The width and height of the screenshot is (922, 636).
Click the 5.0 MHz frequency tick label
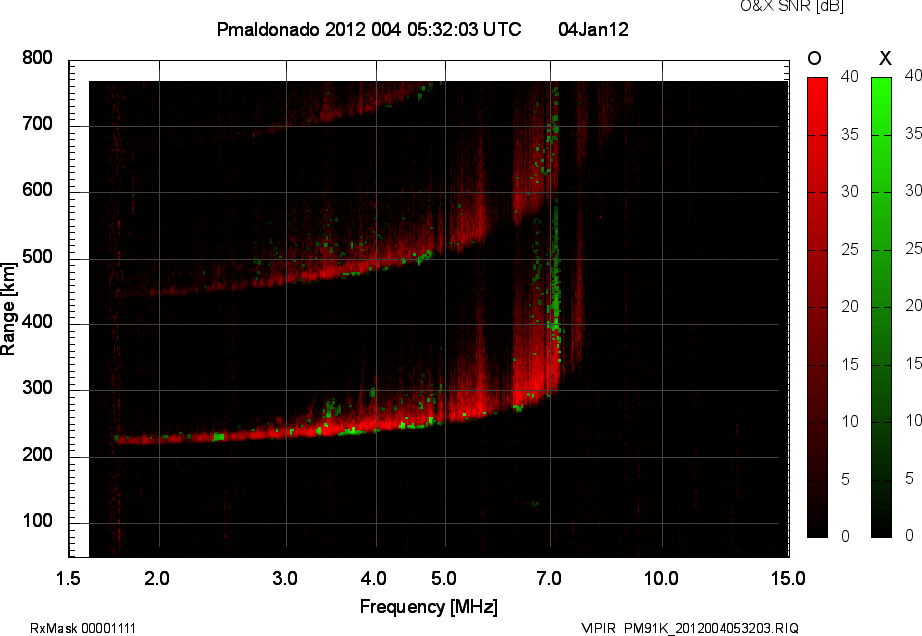[443, 578]
